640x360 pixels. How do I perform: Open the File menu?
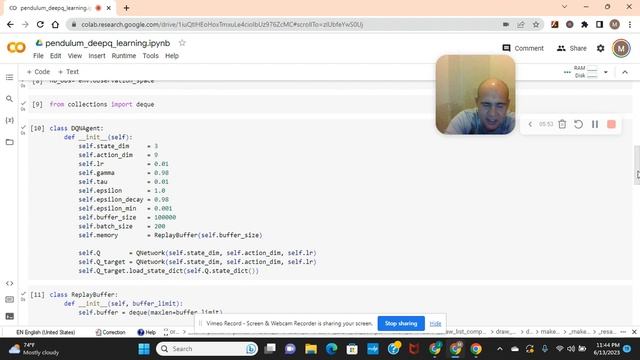pos(38,56)
